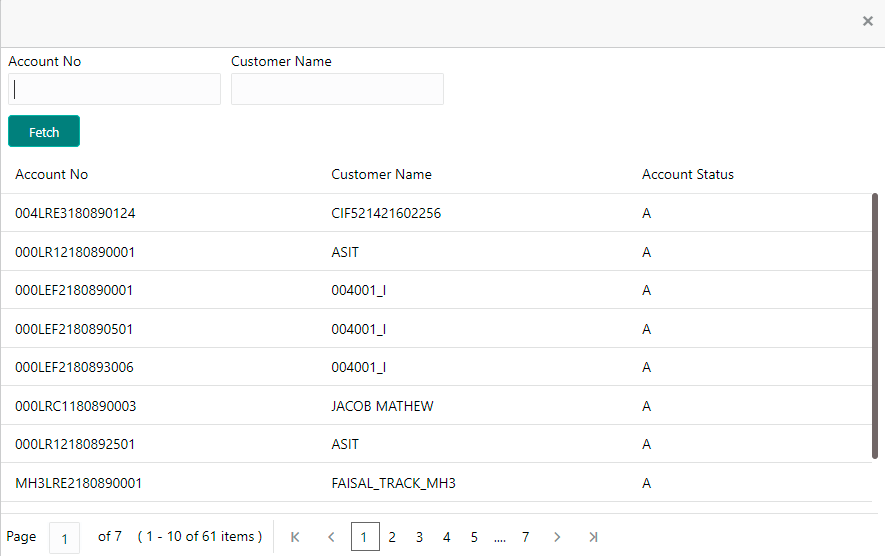
Task: Open page 3 of results
Action: 419,537
